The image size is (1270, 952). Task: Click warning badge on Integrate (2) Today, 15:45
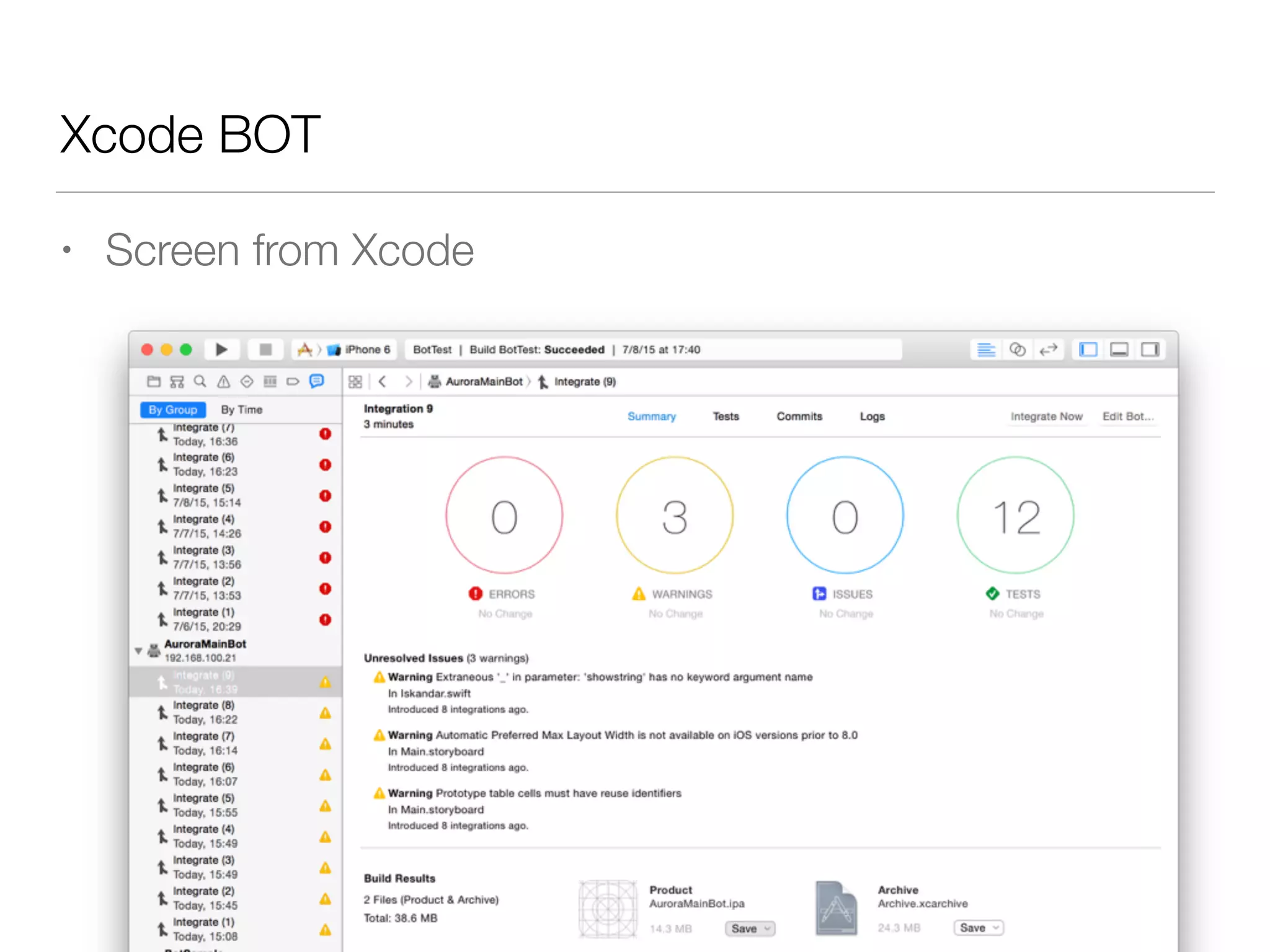(x=325, y=899)
